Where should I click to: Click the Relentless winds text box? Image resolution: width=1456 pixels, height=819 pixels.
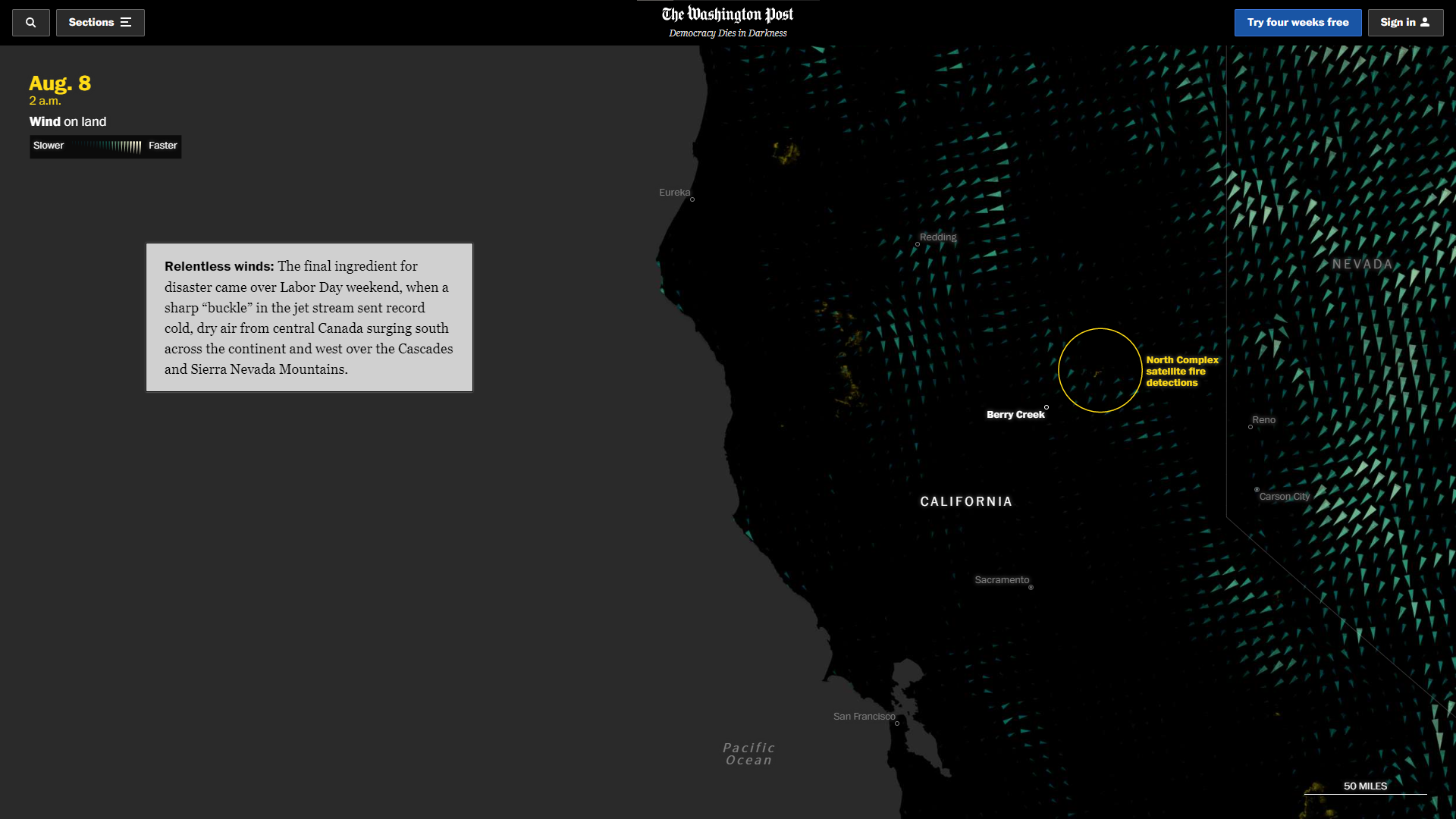click(x=309, y=317)
